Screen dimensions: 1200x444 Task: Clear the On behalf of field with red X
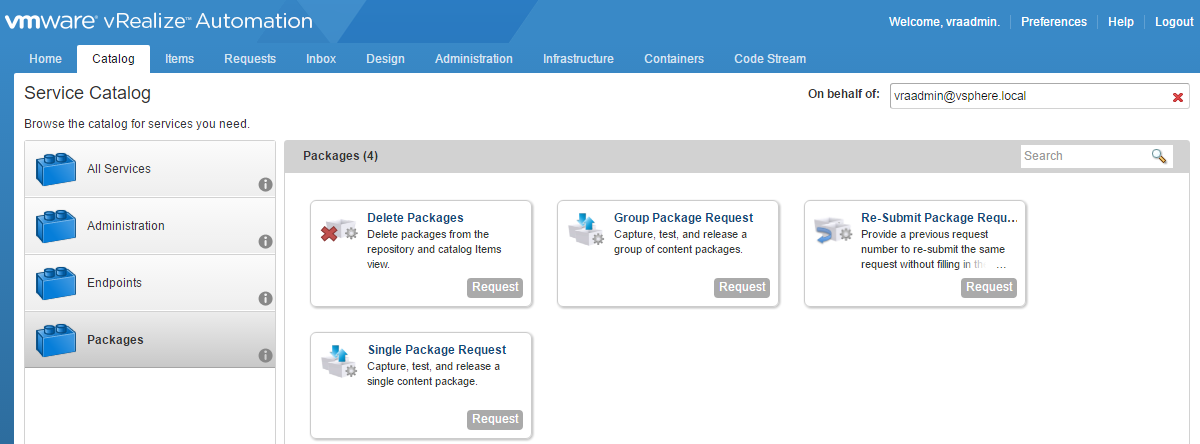[1177, 97]
